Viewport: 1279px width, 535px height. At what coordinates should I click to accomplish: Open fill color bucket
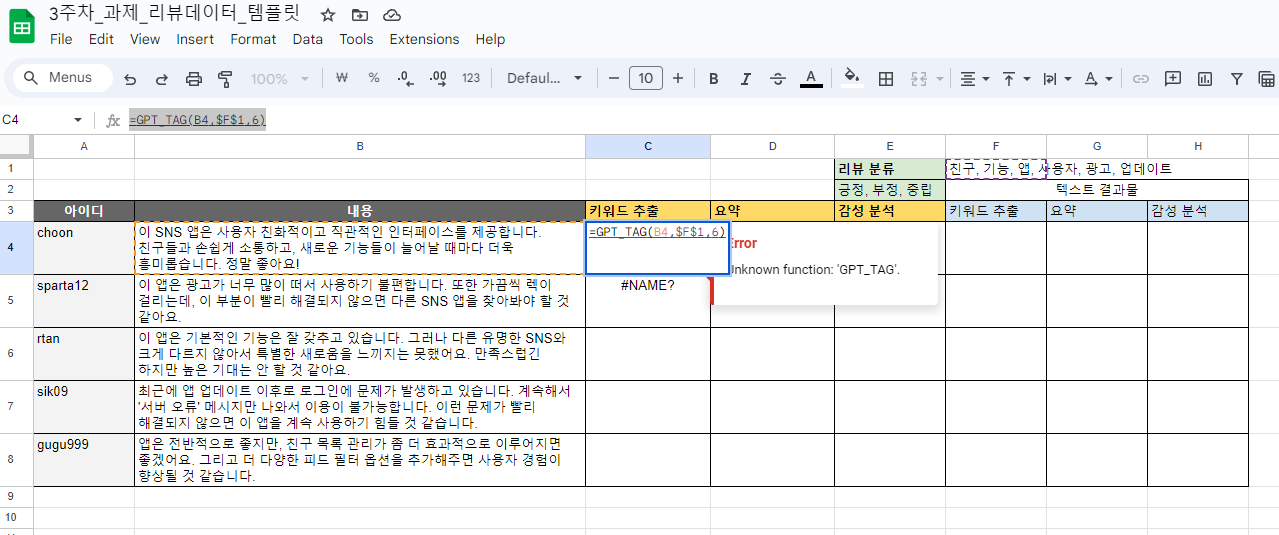(852, 78)
